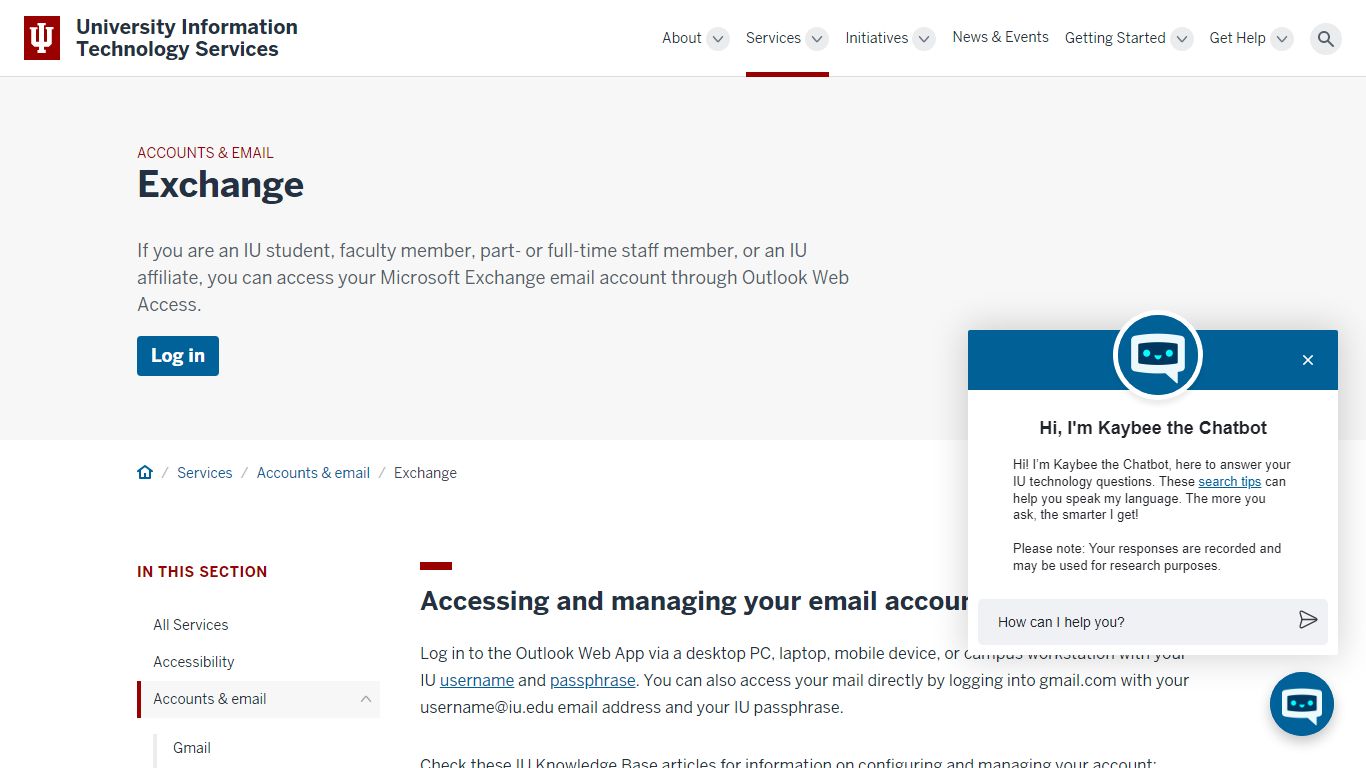Open the search tips link in chatbot
1366x768 pixels.
1230,482
